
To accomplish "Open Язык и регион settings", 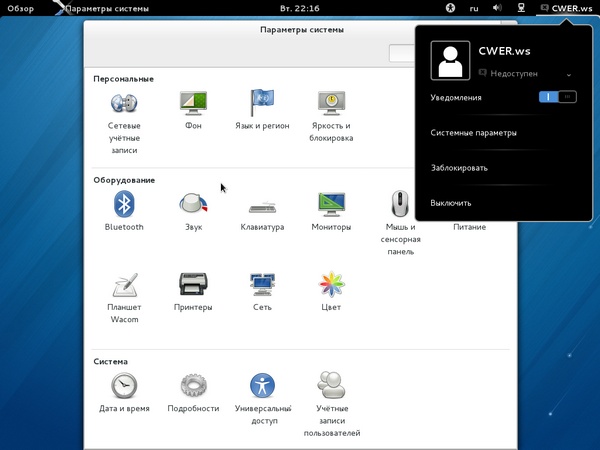I will point(262,103).
